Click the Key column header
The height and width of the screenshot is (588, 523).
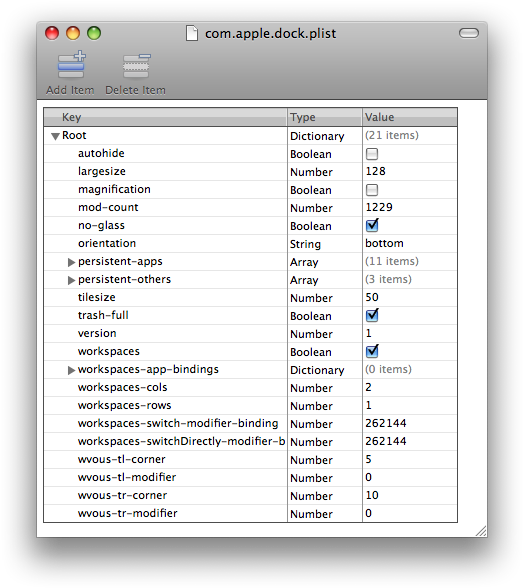click(x=165, y=117)
